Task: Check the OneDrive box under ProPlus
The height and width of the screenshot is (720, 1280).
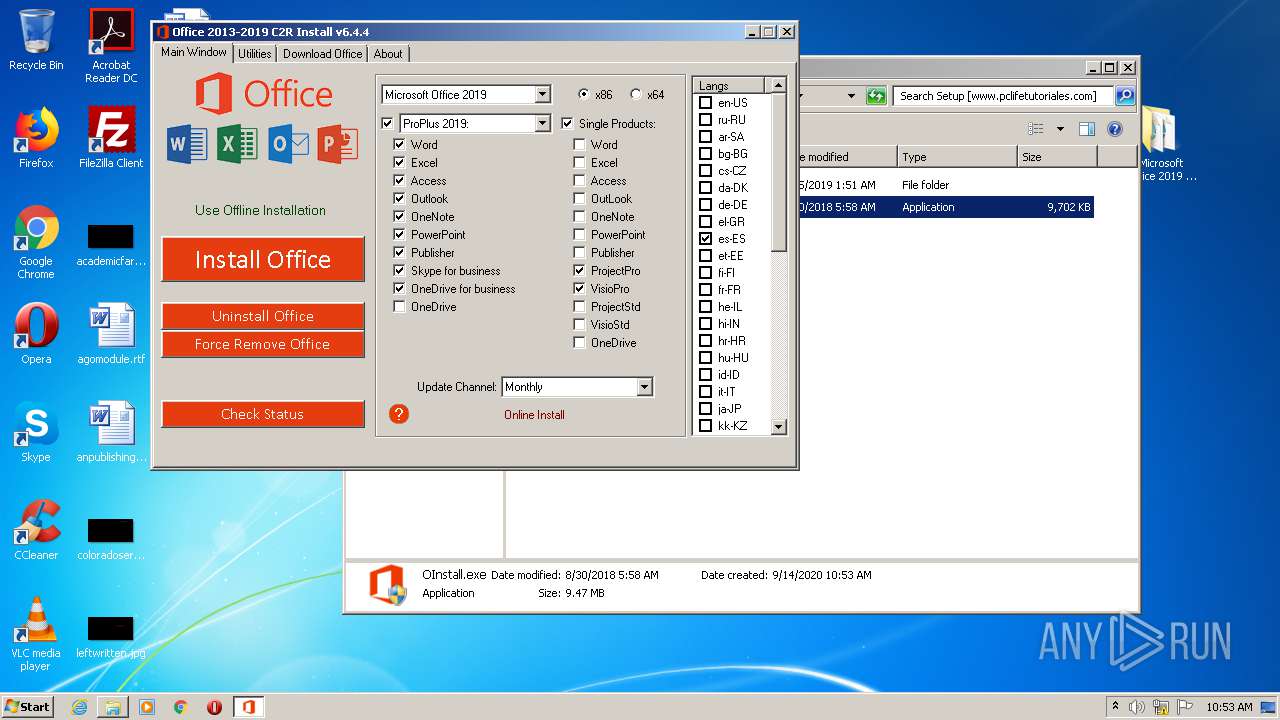Action: click(400, 307)
